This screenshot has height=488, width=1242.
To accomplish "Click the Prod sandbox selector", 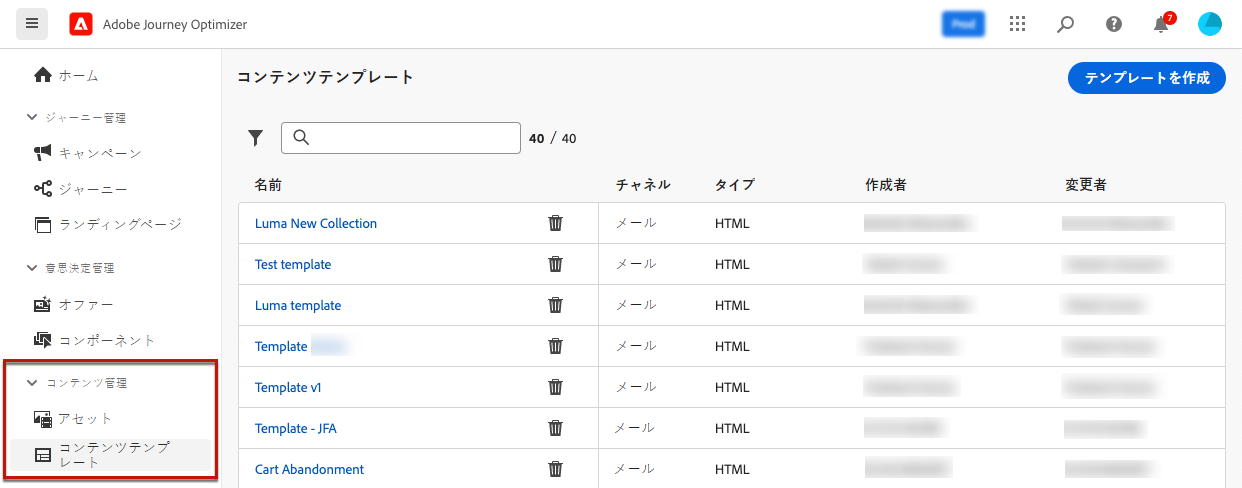I will (963, 24).
